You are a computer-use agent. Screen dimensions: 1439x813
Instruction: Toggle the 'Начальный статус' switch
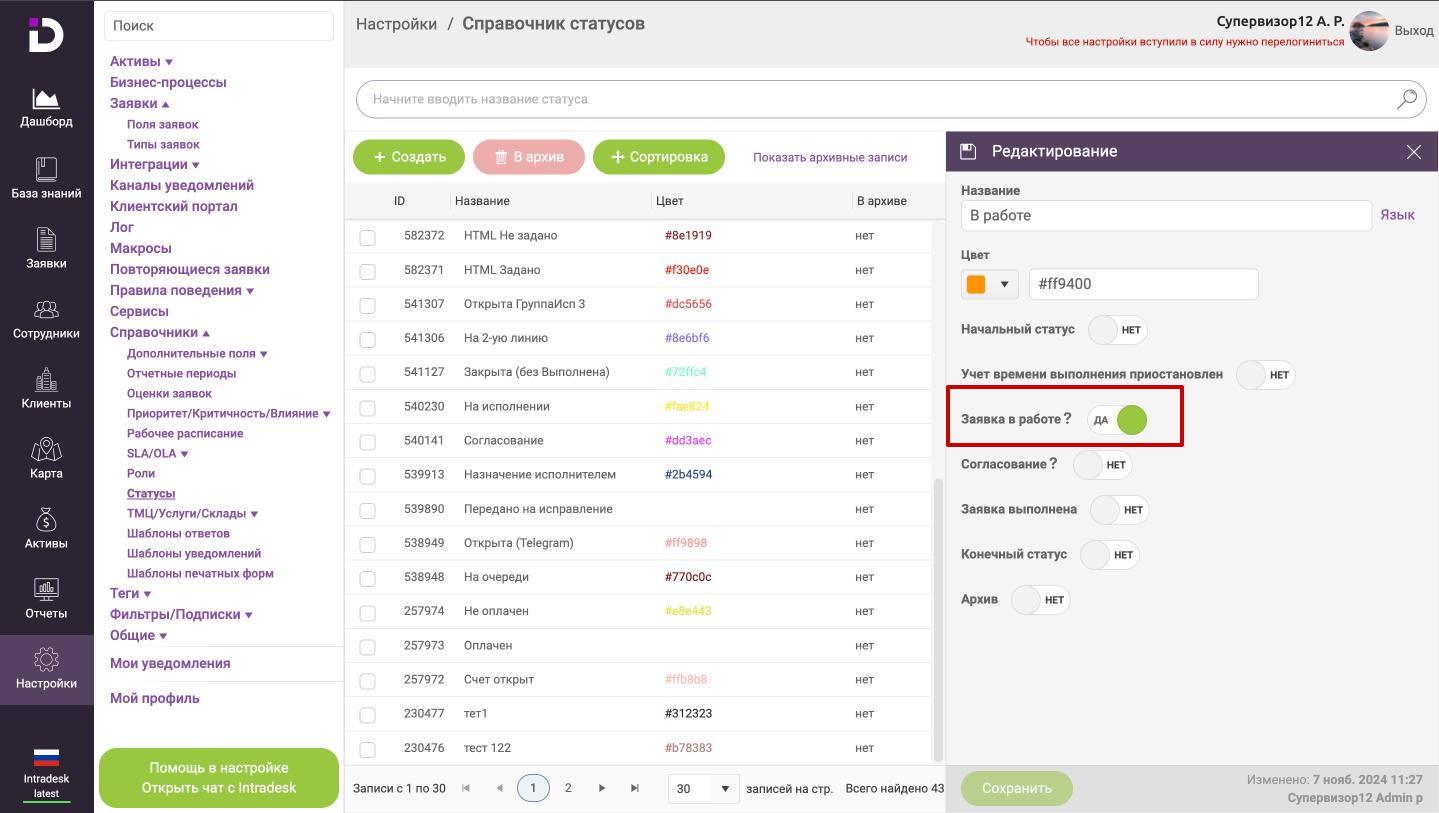coord(1117,329)
